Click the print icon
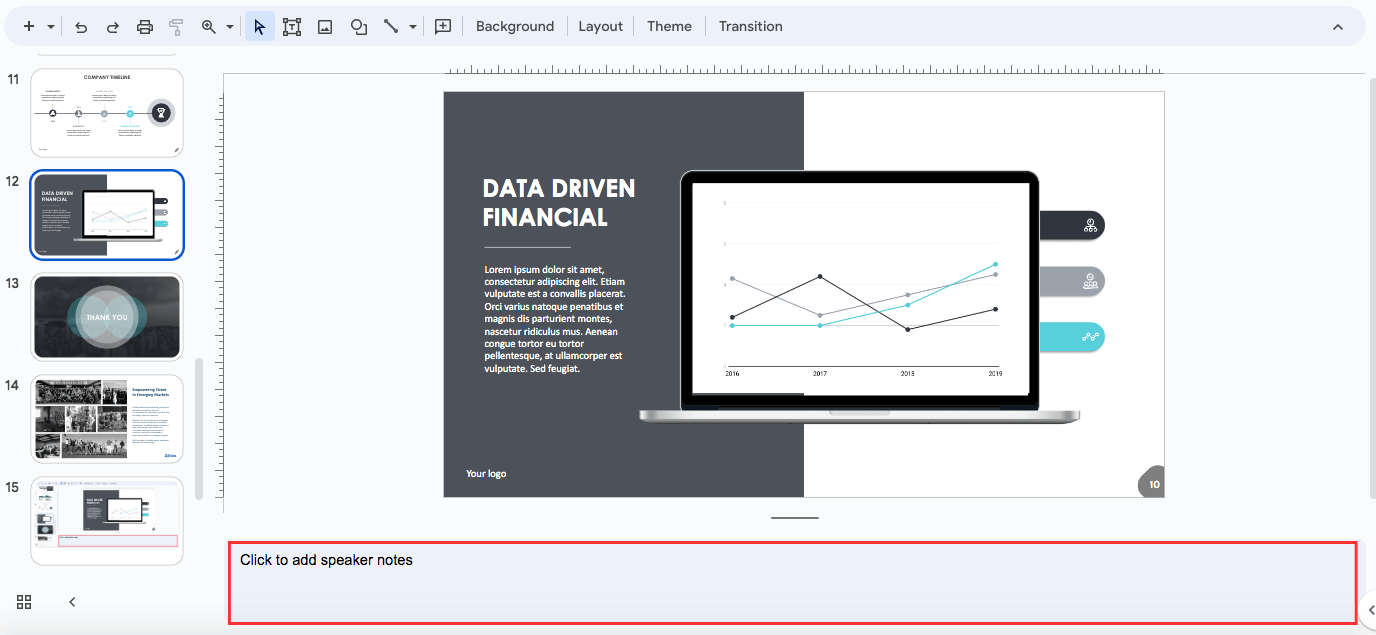Image resolution: width=1376 pixels, height=635 pixels. 144,26
